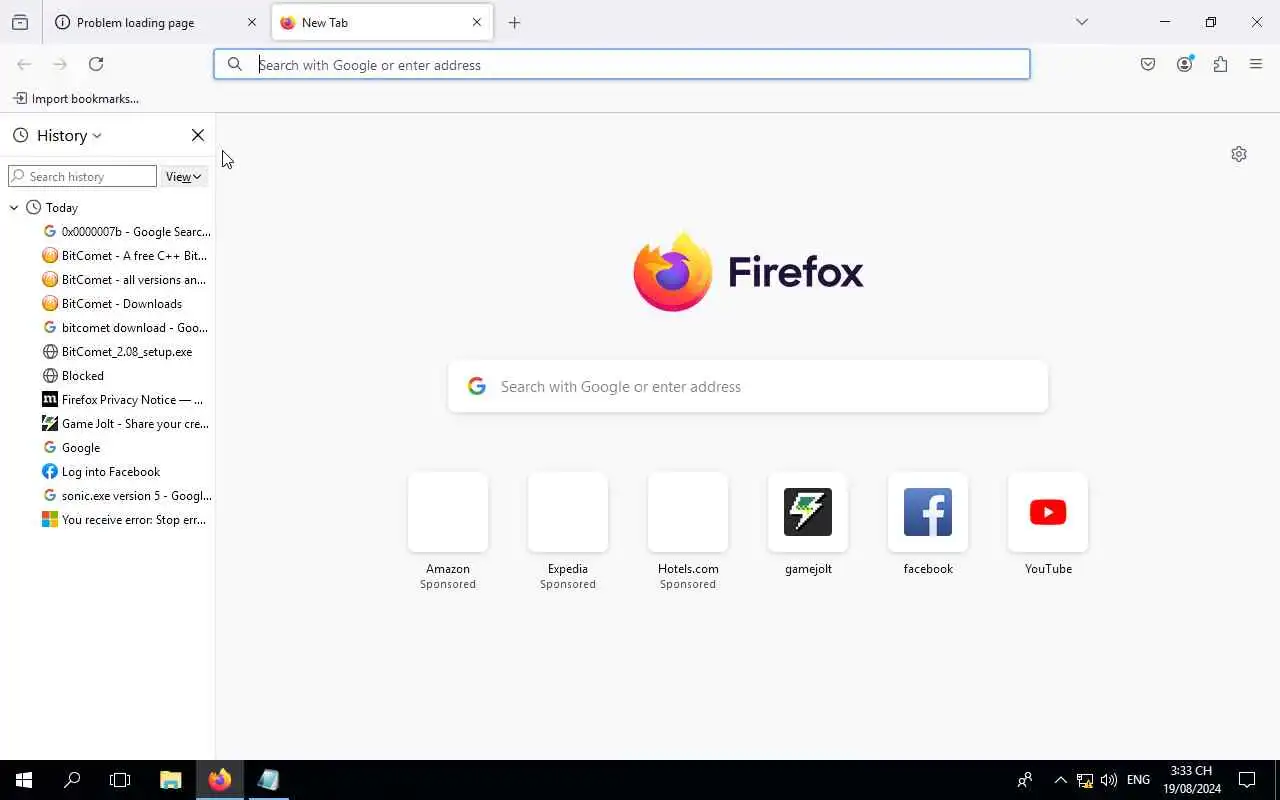
Task: Open the New Tab personalize gear icon
Action: pyautogui.click(x=1239, y=154)
